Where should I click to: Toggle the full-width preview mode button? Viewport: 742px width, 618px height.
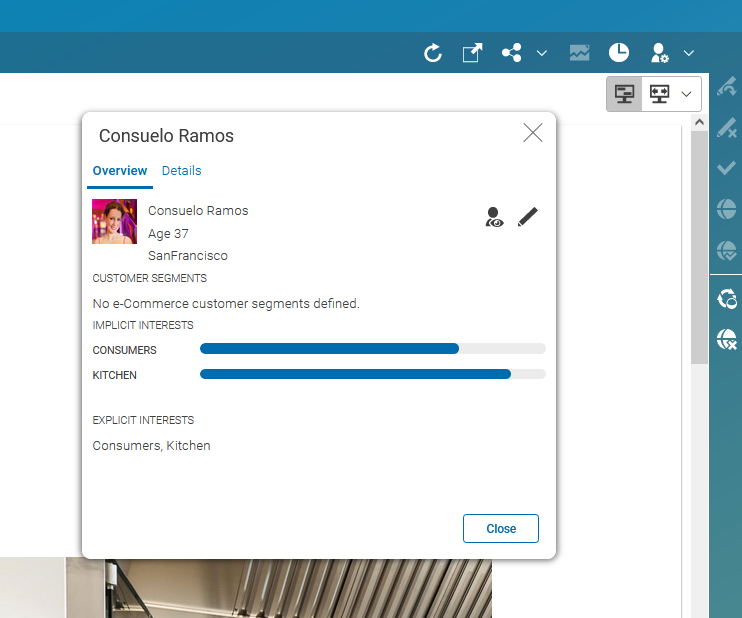click(659, 94)
